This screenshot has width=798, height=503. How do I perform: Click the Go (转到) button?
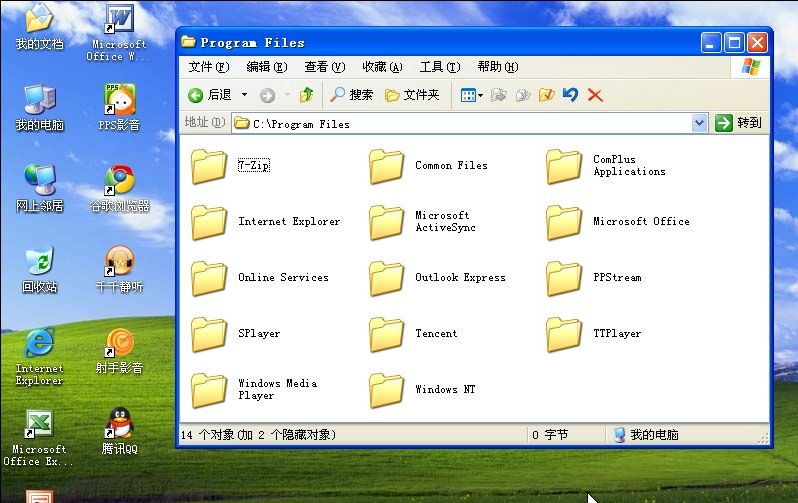click(738, 123)
